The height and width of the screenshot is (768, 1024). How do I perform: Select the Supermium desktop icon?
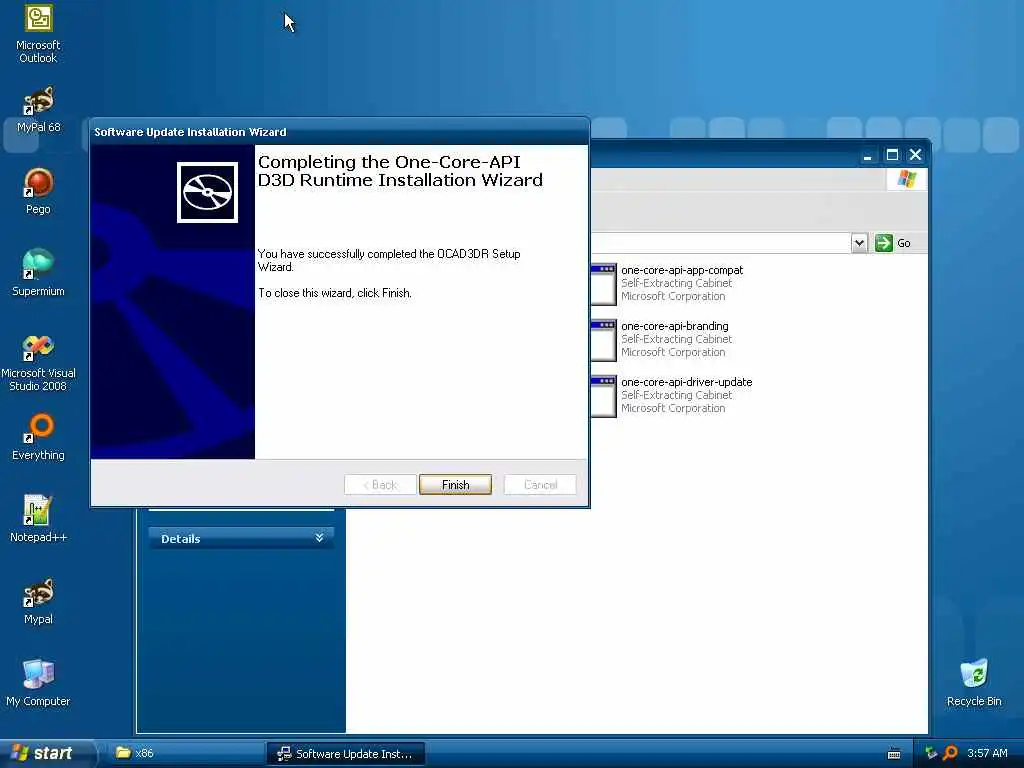38,272
